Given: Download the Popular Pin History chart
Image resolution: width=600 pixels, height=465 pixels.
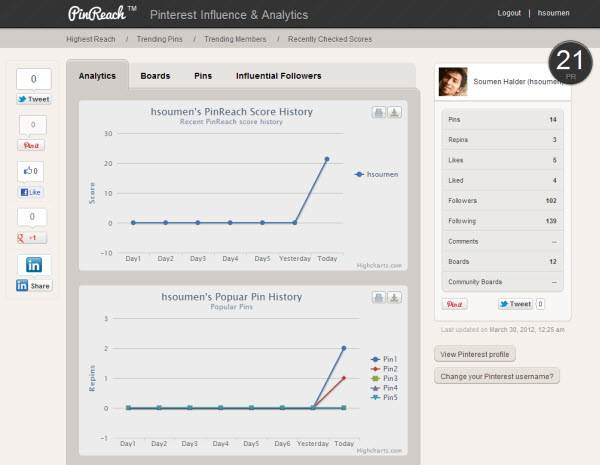Looking at the screenshot, I should (395, 297).
